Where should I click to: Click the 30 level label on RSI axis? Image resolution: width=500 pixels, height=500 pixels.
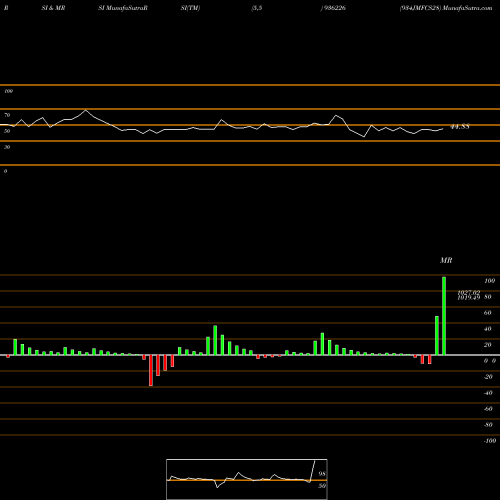point(7,147)
